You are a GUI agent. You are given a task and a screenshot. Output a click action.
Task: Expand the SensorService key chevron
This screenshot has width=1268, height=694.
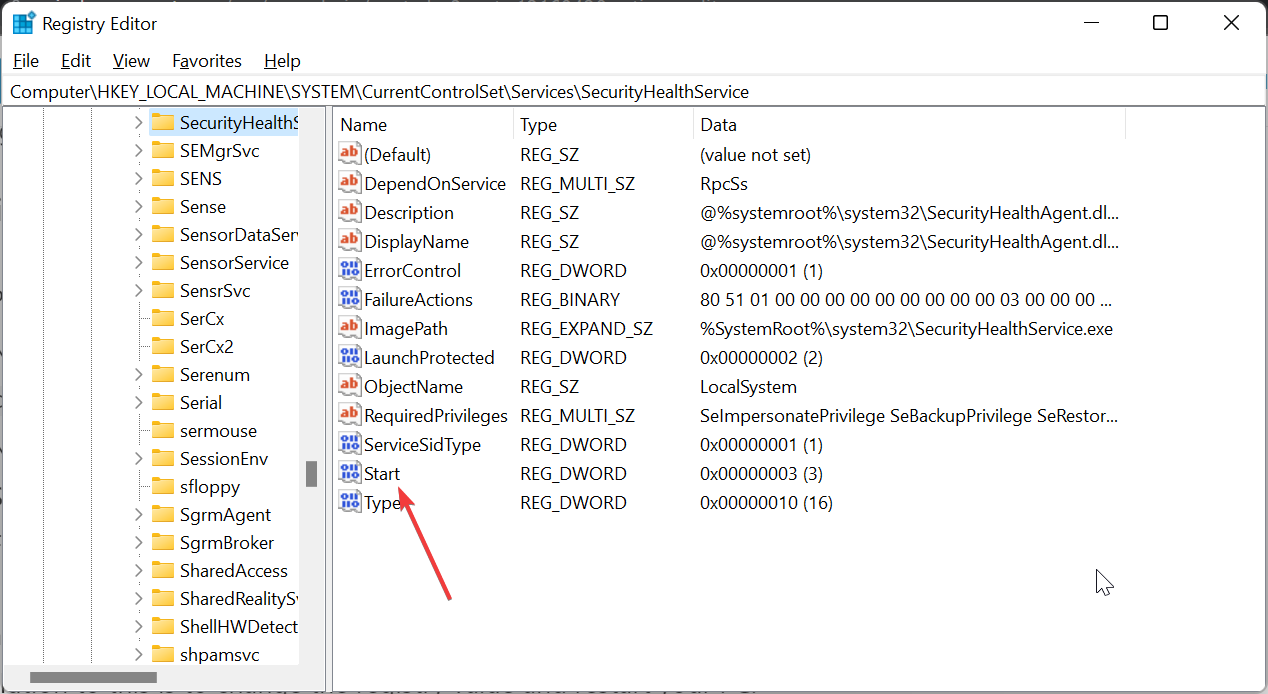[x=139, y=263]
